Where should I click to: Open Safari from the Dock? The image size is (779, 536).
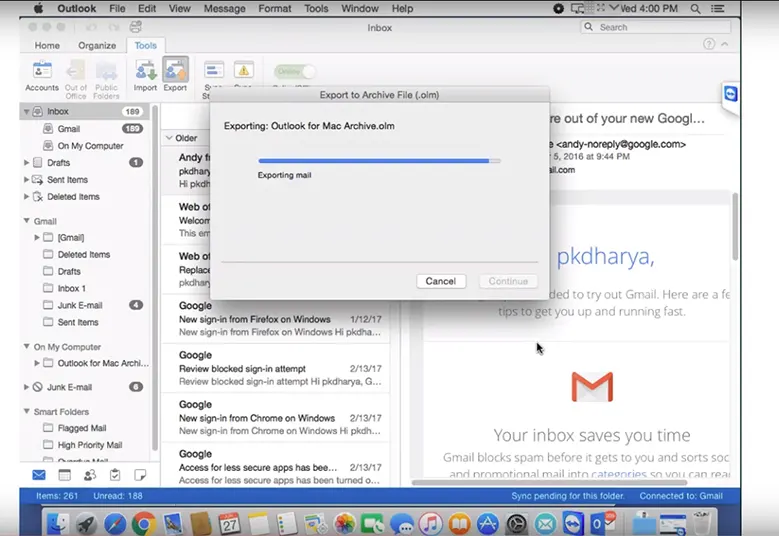click(x=115, y=524)
